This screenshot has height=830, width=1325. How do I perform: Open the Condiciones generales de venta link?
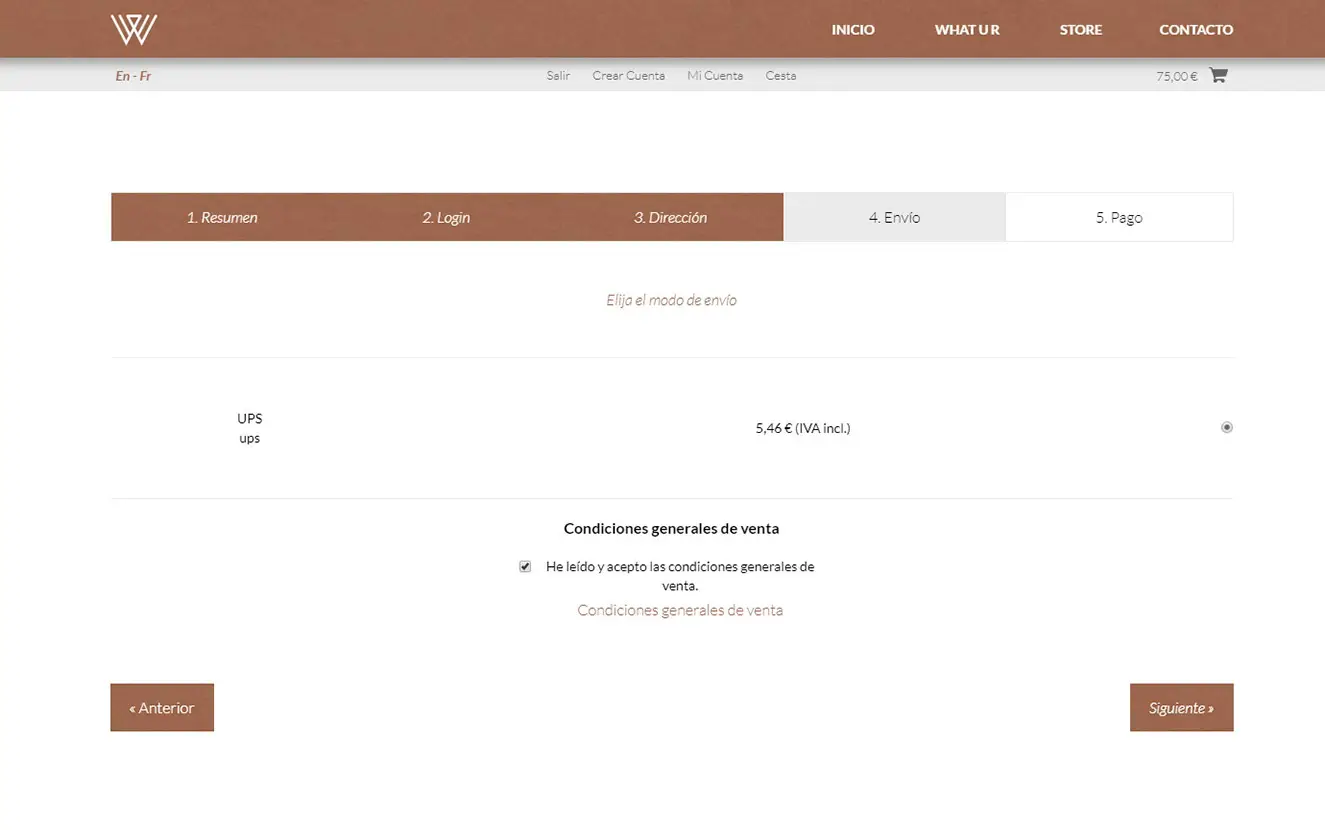(x=679, y=610)
